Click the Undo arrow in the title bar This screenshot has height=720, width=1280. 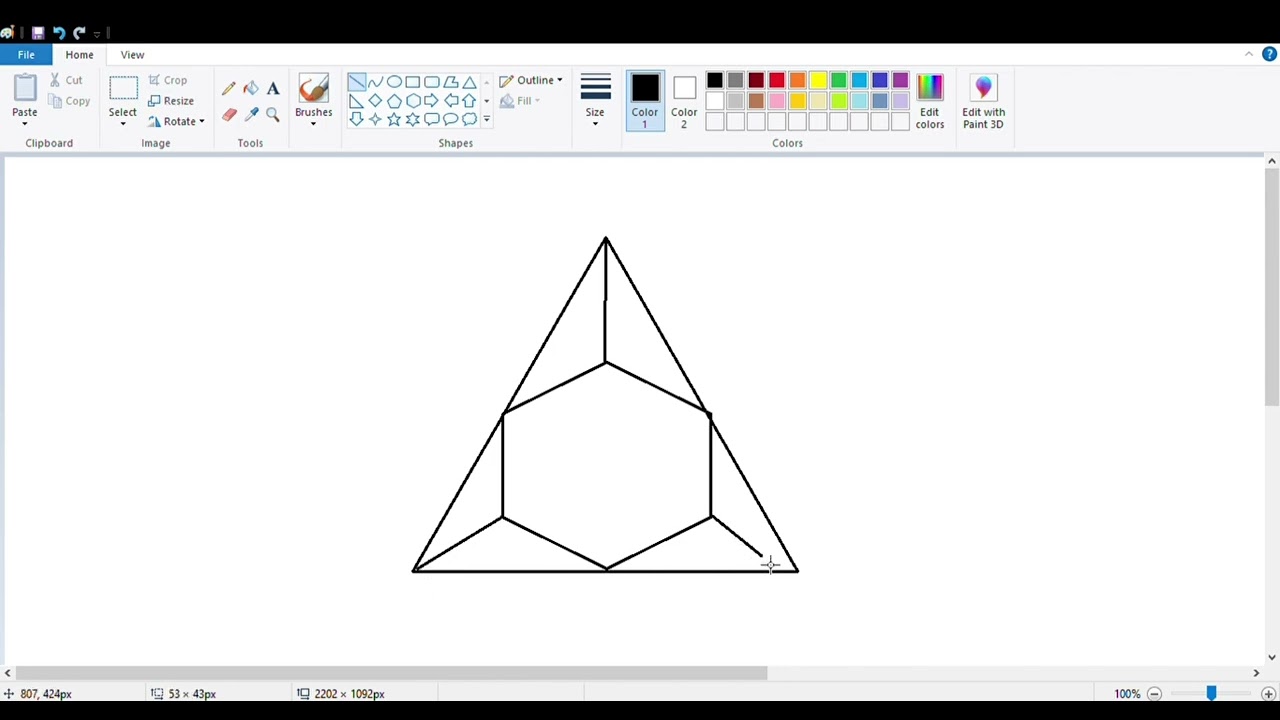59,32
